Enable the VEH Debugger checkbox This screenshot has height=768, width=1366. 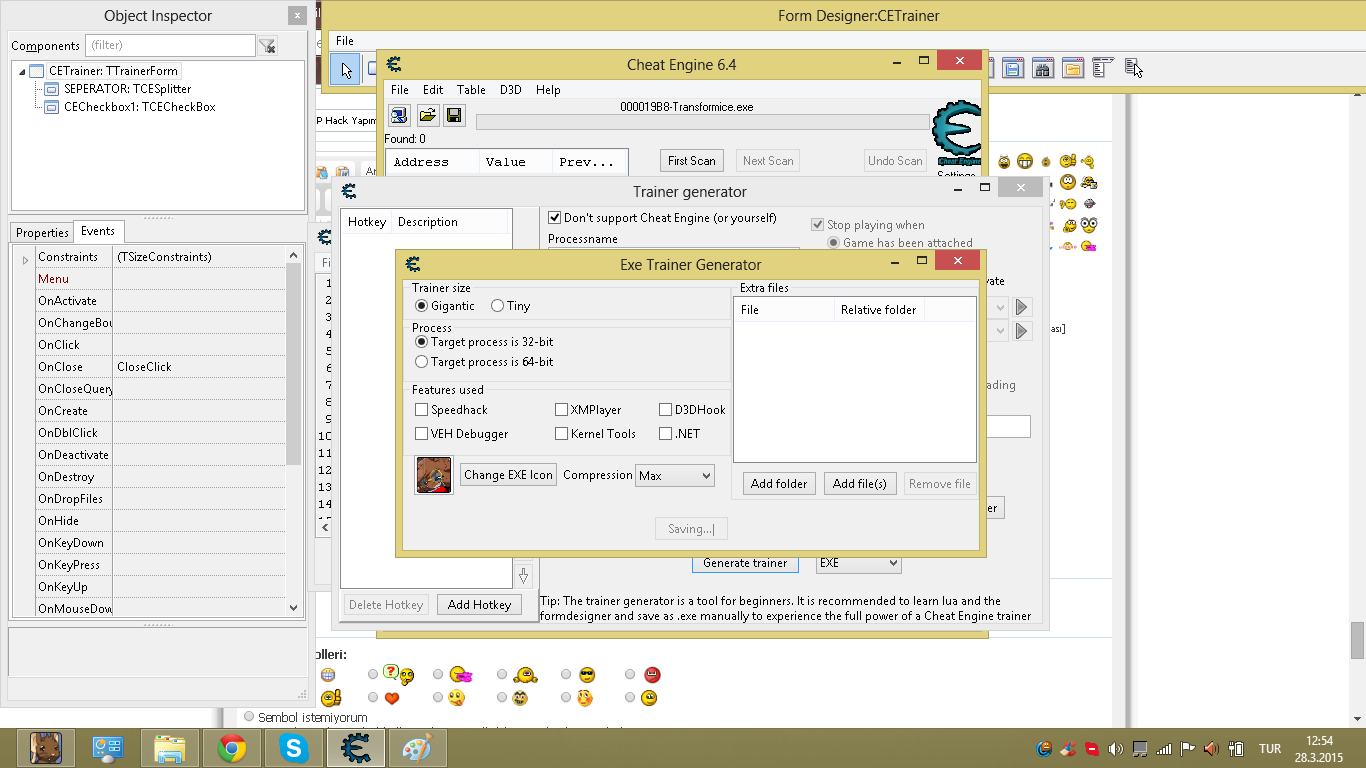422,434
